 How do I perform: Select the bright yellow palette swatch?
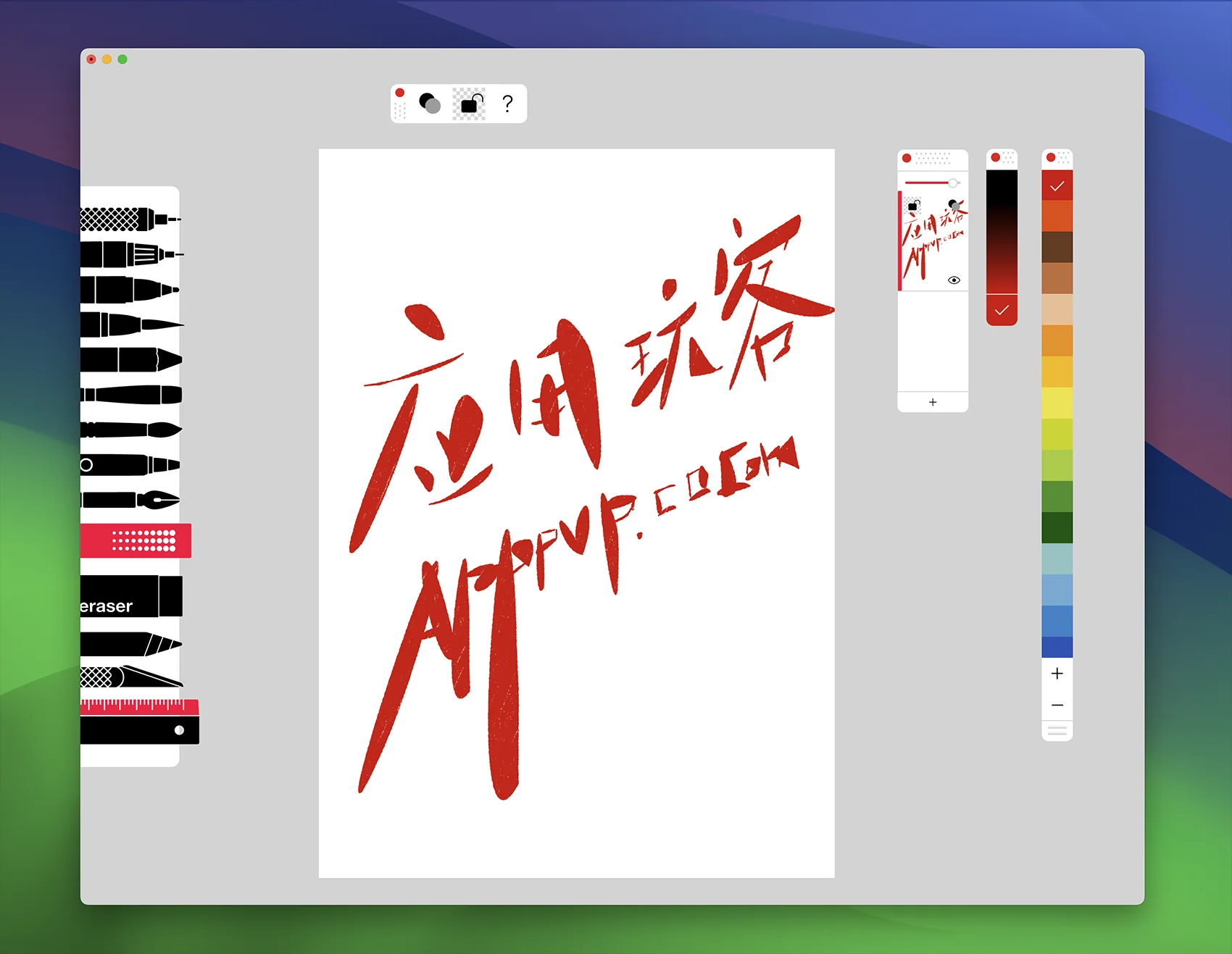1057,403
